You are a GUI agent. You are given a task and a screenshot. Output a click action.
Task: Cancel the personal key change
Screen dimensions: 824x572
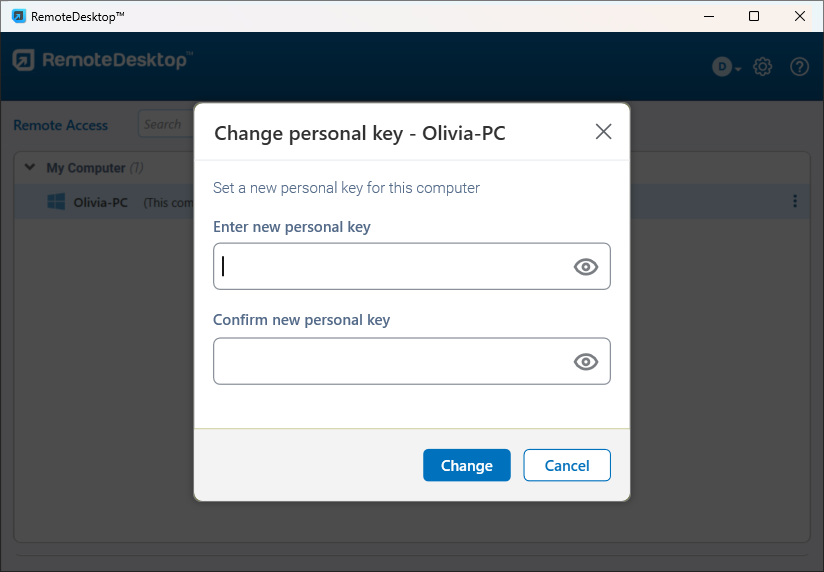click(x=566, y=465)
